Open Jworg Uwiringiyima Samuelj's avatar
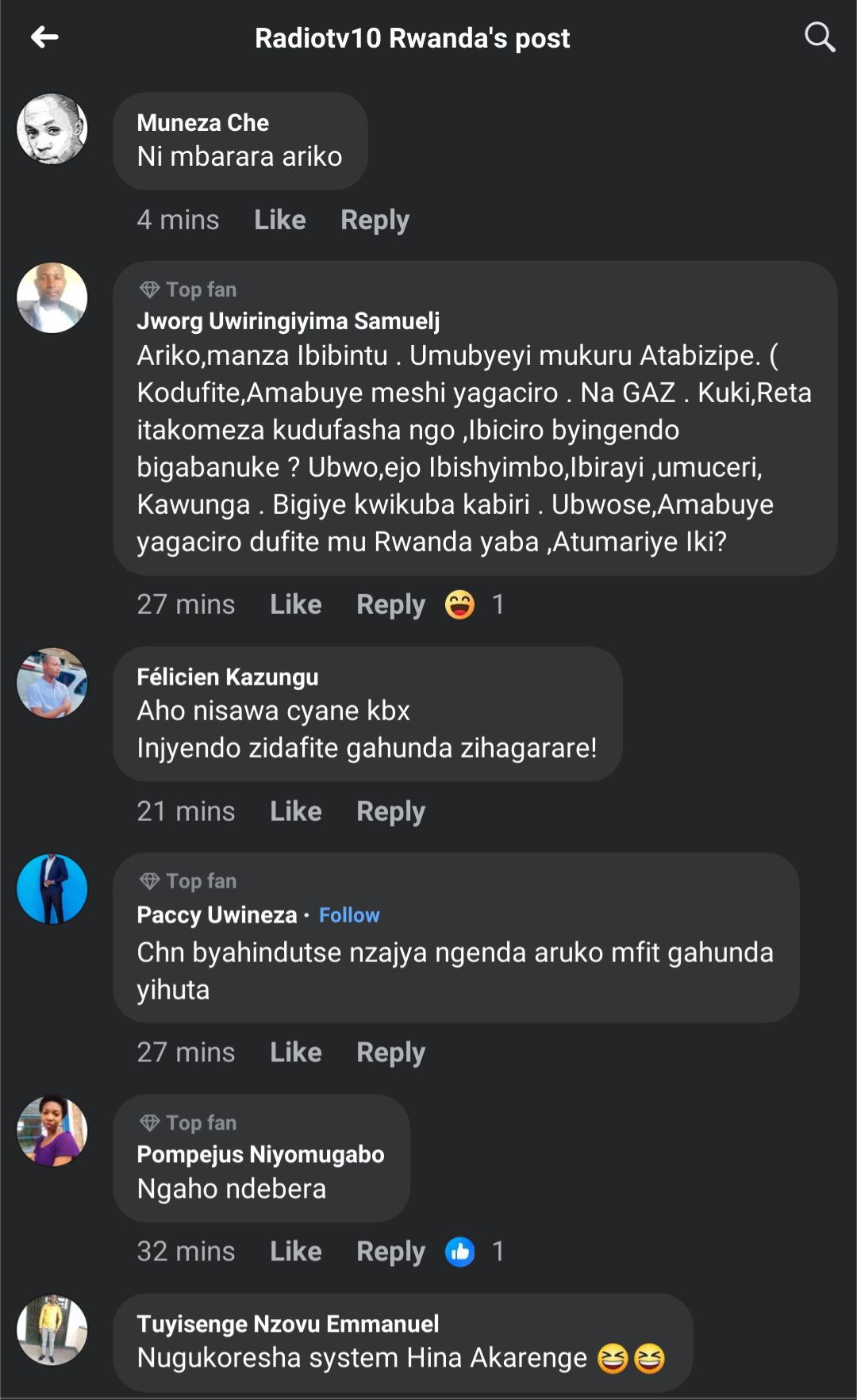 click(52, 298)
